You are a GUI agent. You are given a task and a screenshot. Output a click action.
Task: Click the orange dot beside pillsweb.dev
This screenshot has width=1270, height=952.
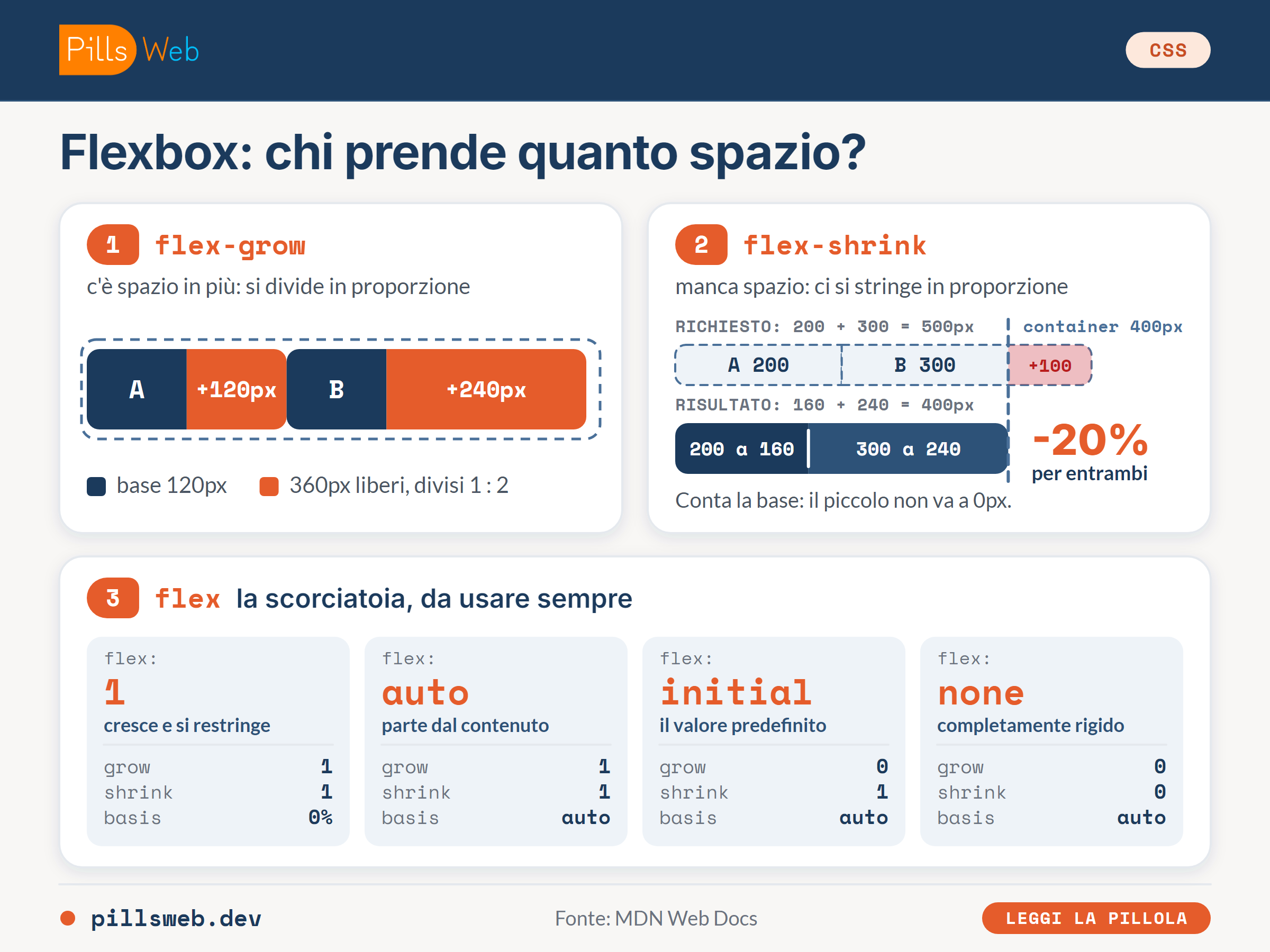click(x=68, y=918)
